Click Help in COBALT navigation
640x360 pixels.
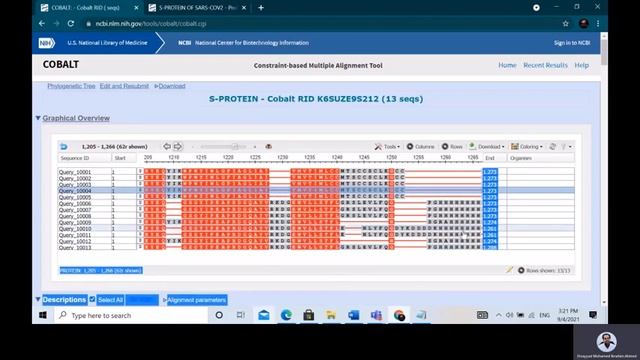click(582, 65)
